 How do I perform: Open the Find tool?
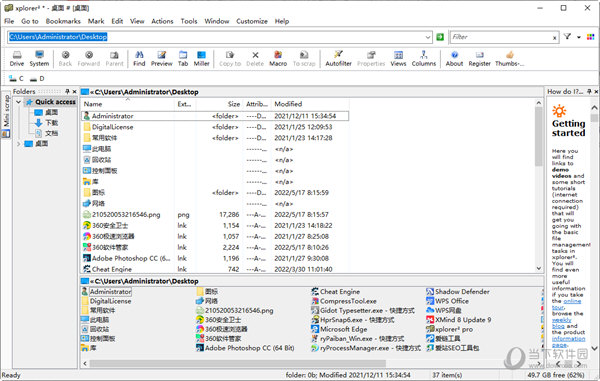click(x=139, y=59)
